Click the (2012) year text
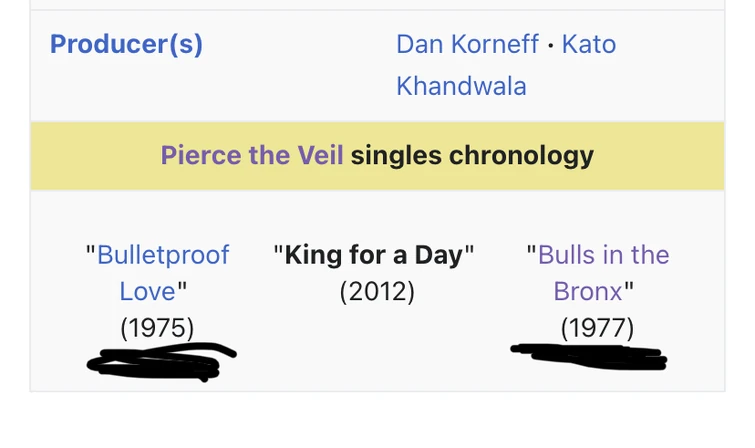 pos(377,291)
